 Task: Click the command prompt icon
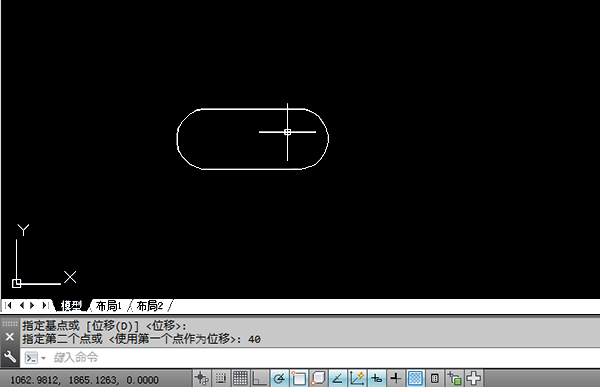coord(31,358)
